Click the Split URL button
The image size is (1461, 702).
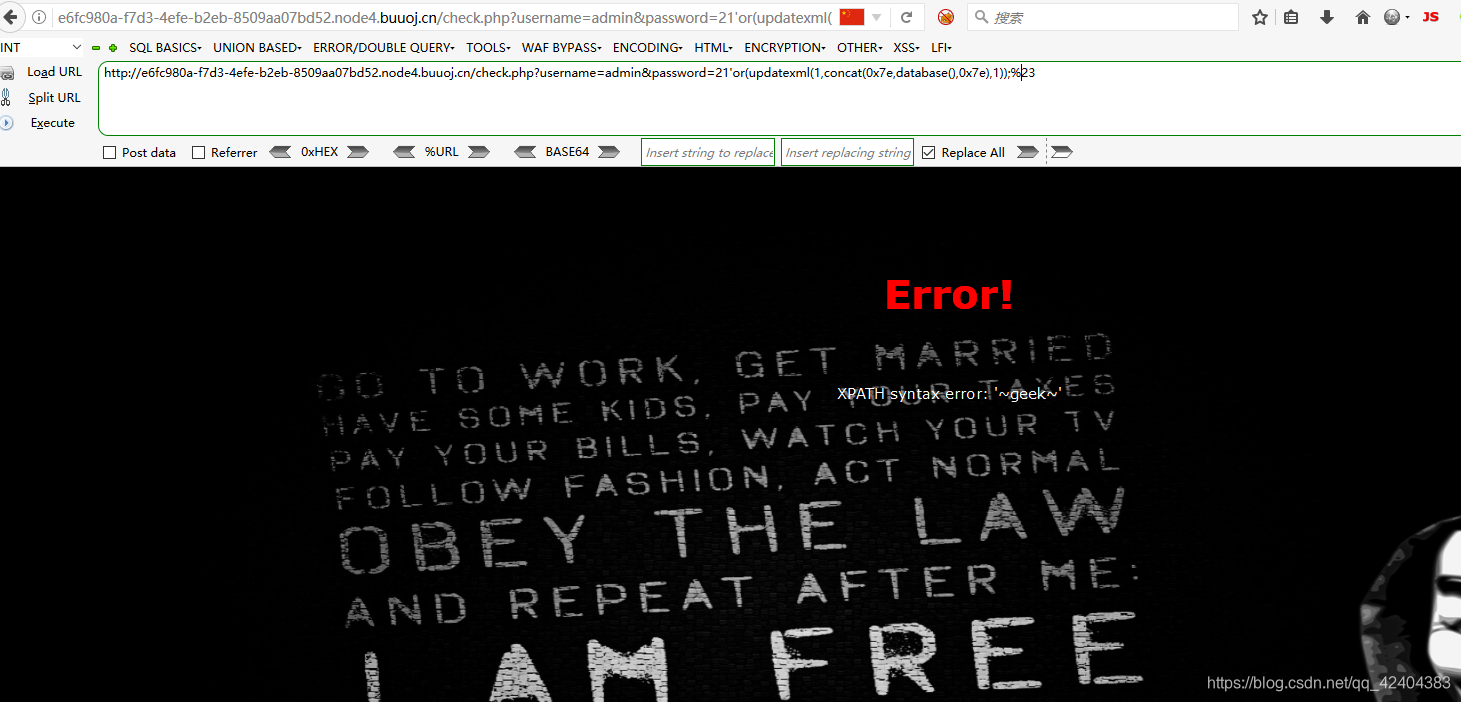pyautogui.click(x=54, y=97)
